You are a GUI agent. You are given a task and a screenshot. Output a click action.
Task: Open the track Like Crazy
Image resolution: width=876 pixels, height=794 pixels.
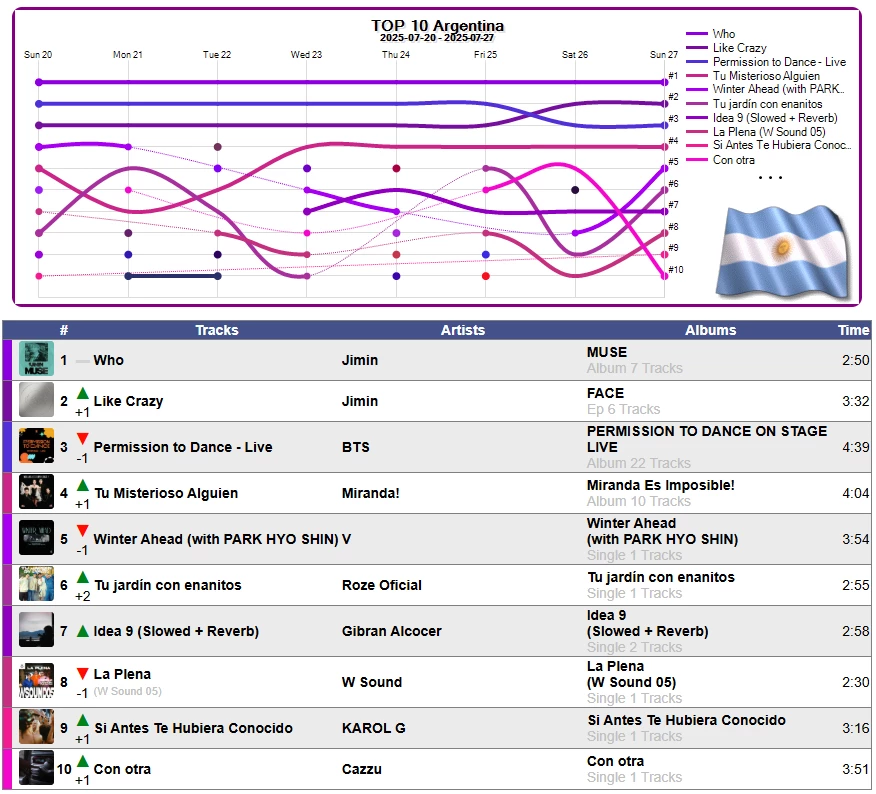click(128, 401)
